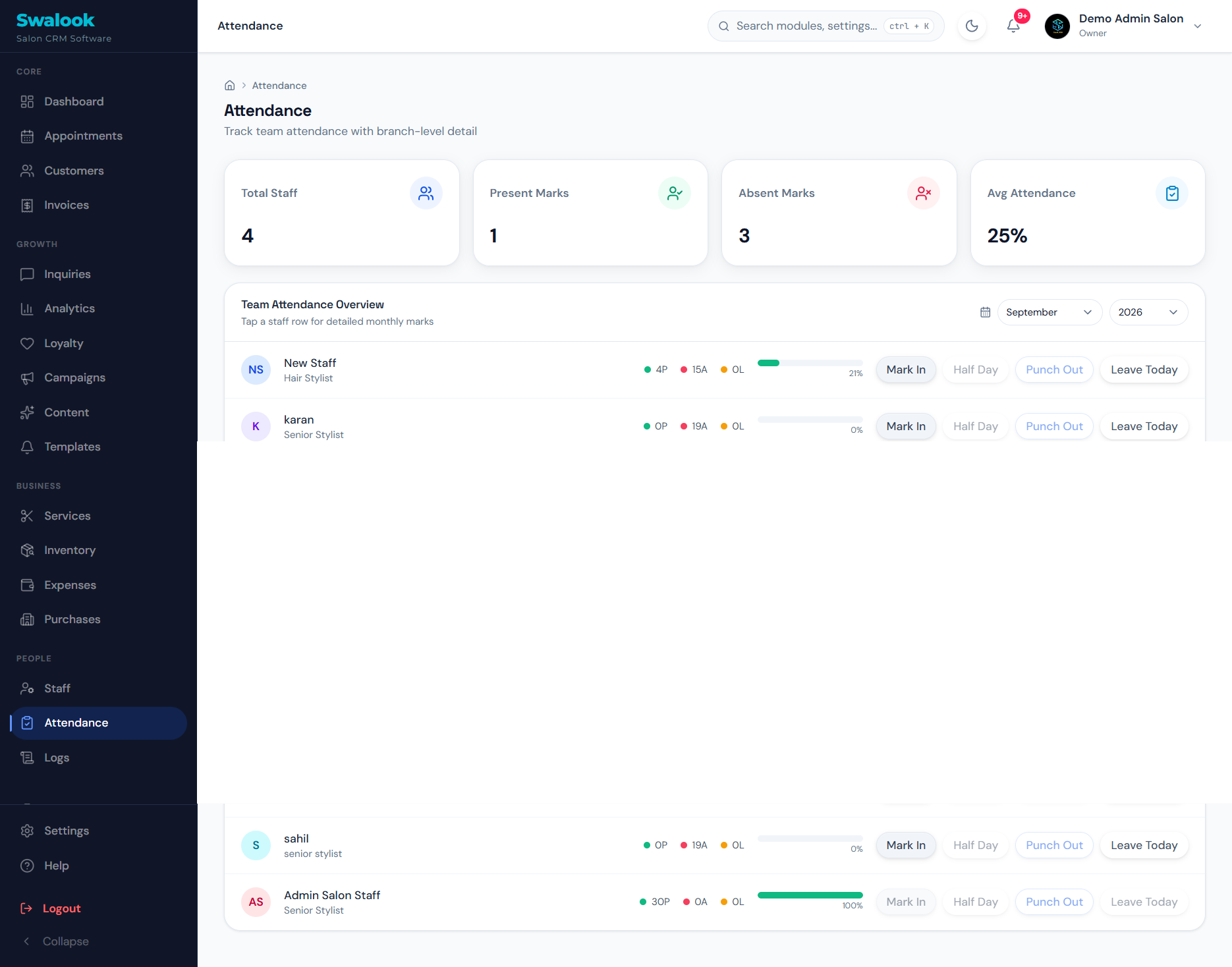Click Half Day for karan
1232x967 pixels.
click(x=976, y=426)
